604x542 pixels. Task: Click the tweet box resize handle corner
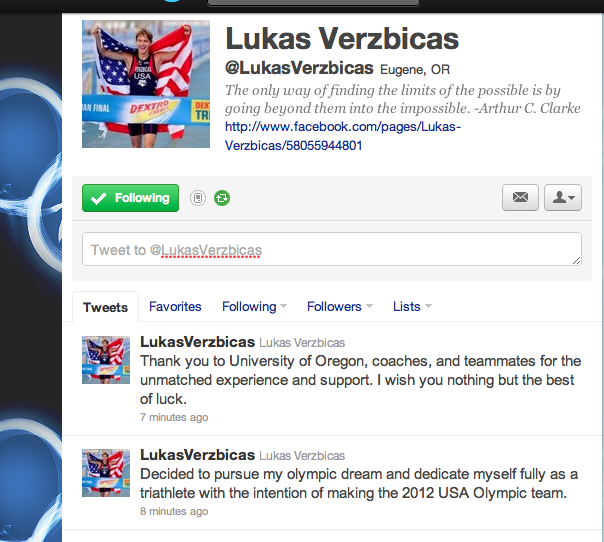576,261
